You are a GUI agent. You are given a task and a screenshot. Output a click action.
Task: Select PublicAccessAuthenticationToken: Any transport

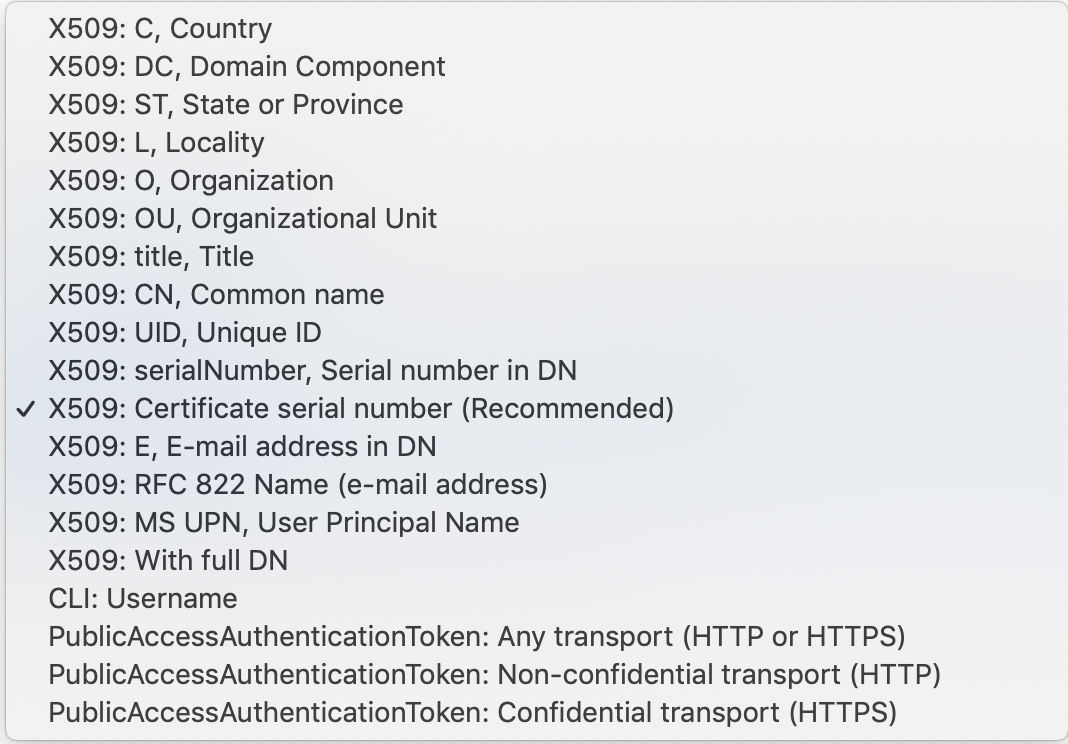477,637
